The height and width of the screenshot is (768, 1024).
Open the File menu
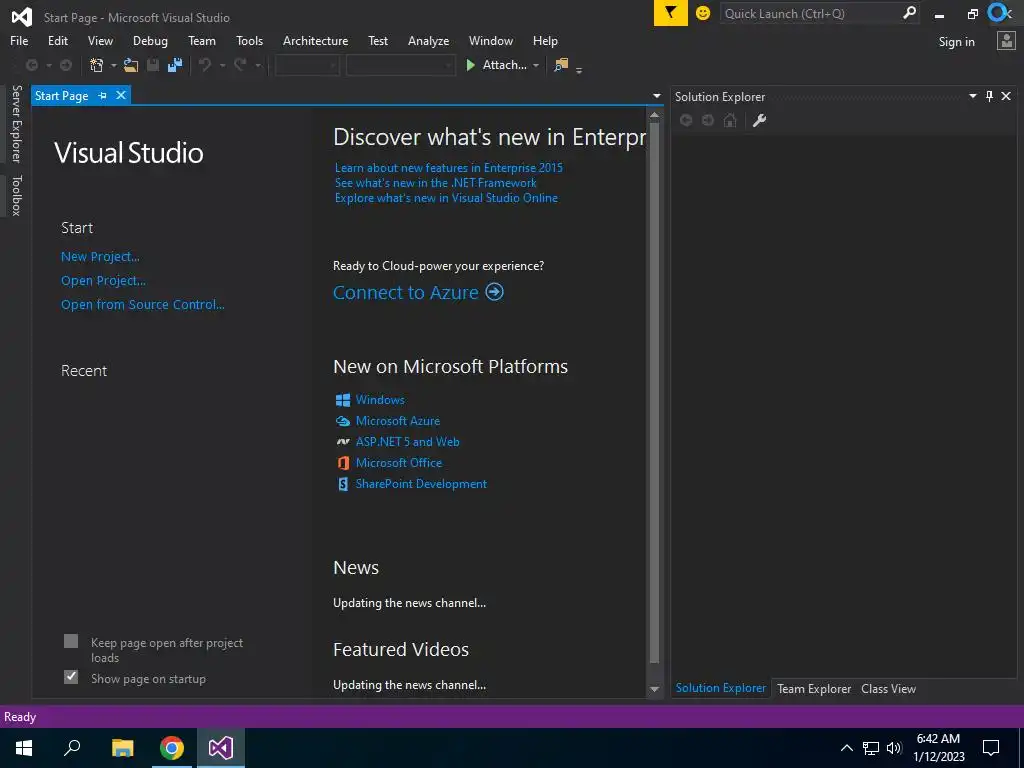[19, 40]
